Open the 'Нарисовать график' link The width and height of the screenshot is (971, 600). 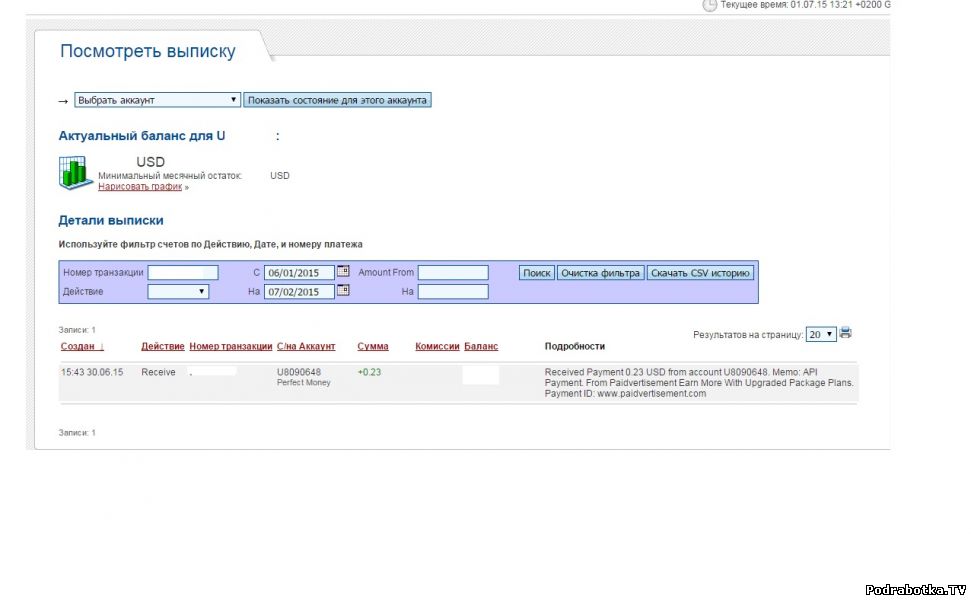point(140,187)
